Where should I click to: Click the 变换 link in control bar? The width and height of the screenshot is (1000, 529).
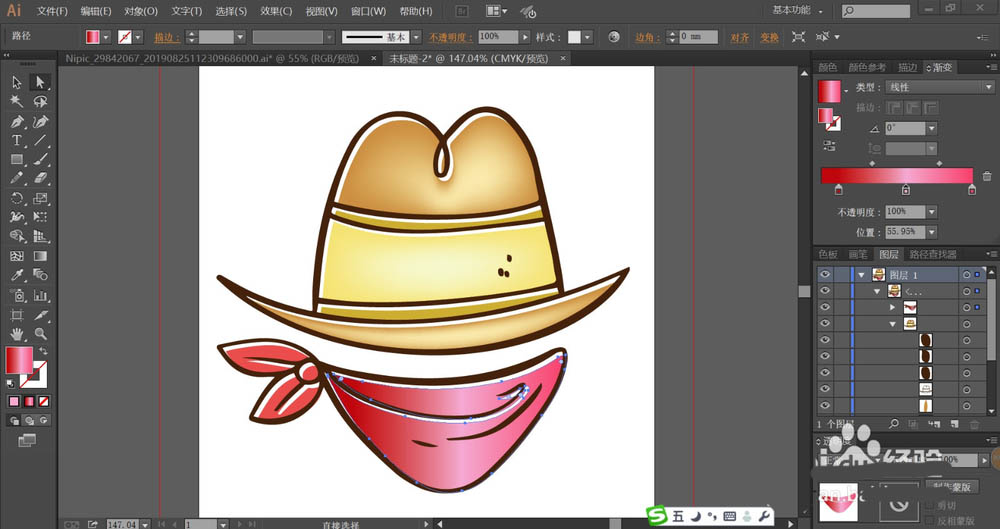click(768, 37)
